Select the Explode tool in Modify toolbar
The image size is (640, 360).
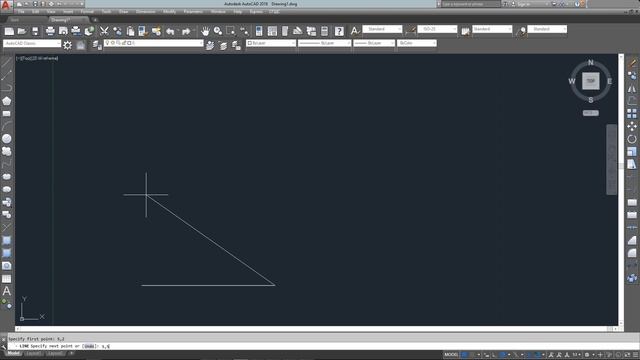[632, 278]
